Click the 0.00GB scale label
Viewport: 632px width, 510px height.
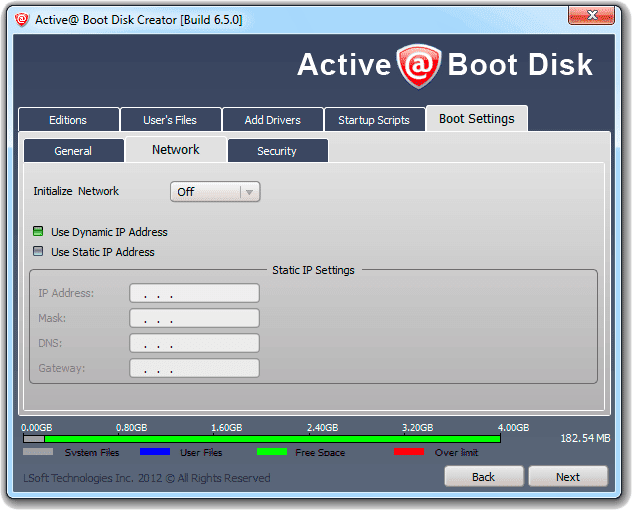[x=37, y=427]
